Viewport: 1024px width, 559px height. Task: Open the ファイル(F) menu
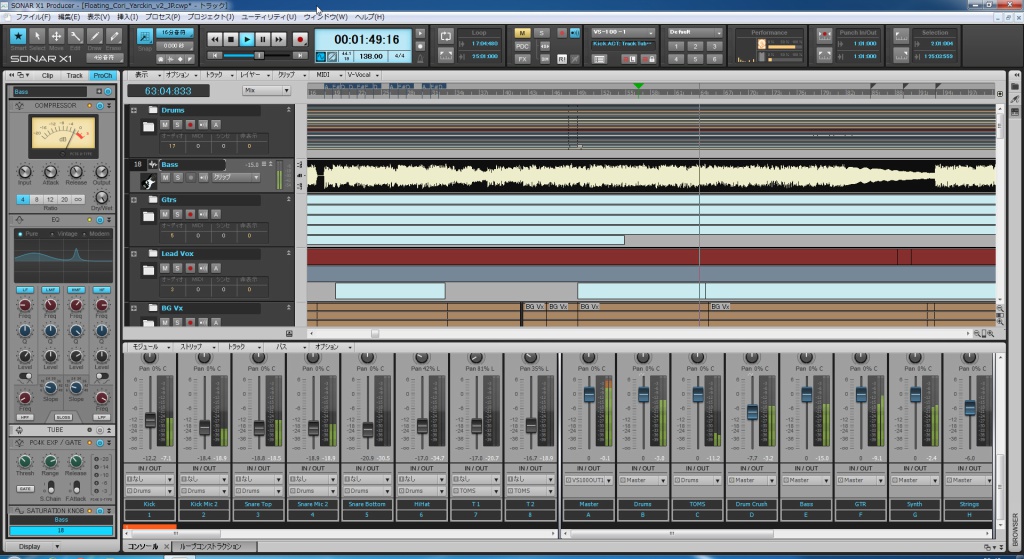33,17
